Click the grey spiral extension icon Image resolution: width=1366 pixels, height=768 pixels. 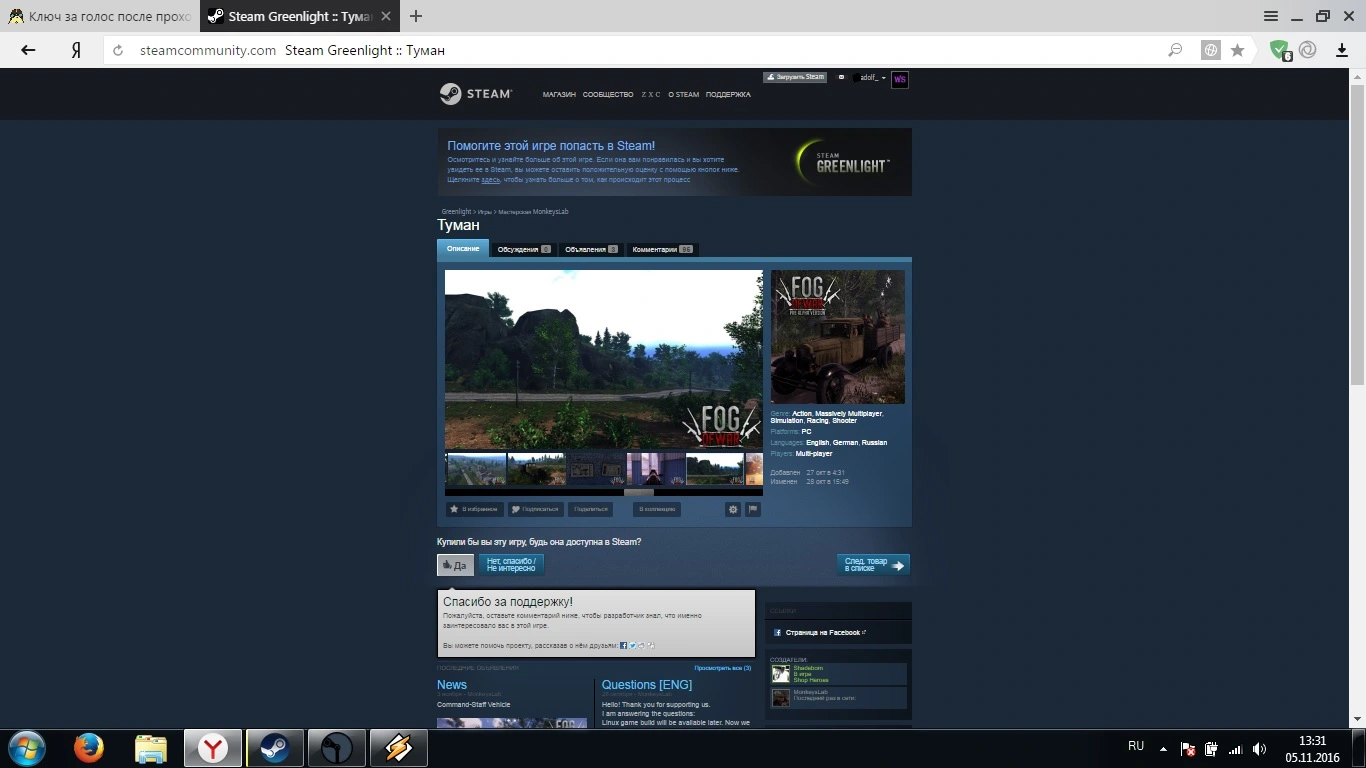point(1307,50)
